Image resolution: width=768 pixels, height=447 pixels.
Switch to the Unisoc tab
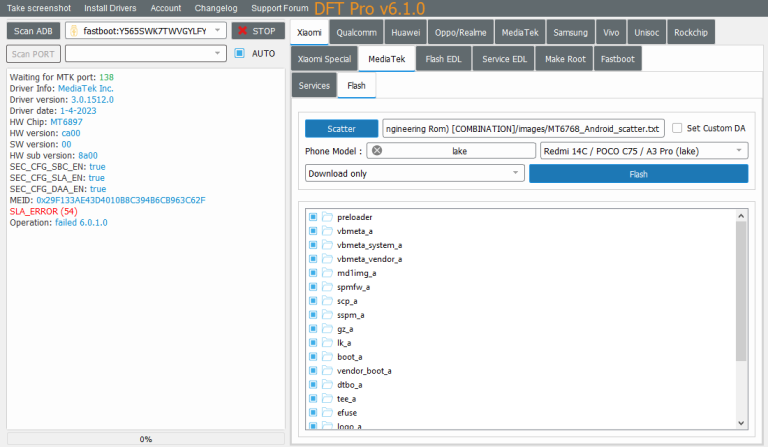tap(647, 32)
